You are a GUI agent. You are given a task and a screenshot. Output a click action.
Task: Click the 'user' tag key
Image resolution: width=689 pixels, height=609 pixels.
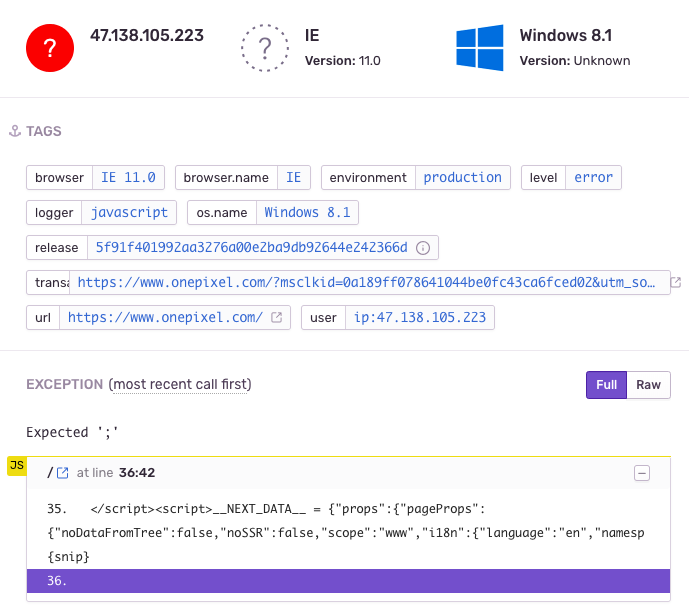(323, 317)
